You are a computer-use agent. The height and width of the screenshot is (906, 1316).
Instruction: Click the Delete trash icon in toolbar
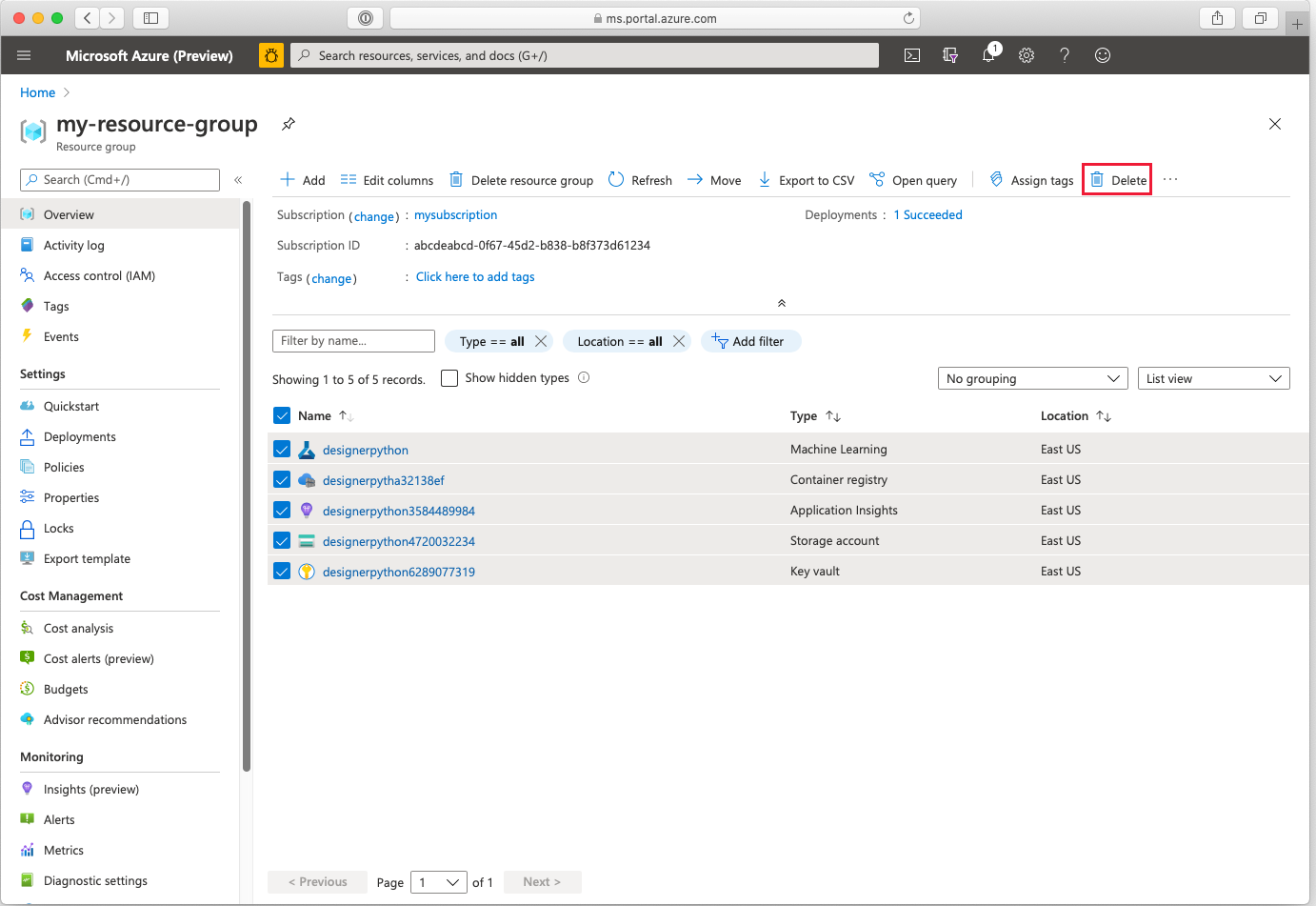tap(1097, 180)
